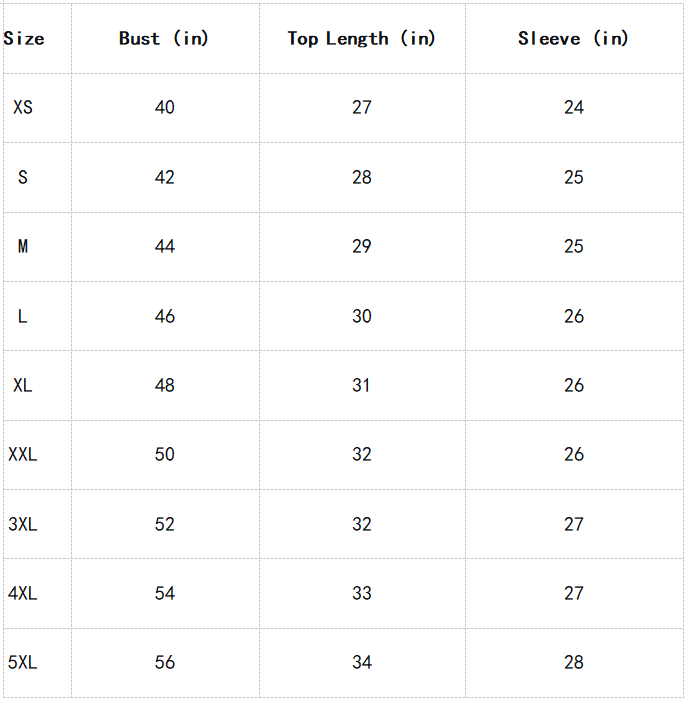This screenshot has width=685, height=701.
Task: Click the Sleeve (in) column header
Action: 573,39
